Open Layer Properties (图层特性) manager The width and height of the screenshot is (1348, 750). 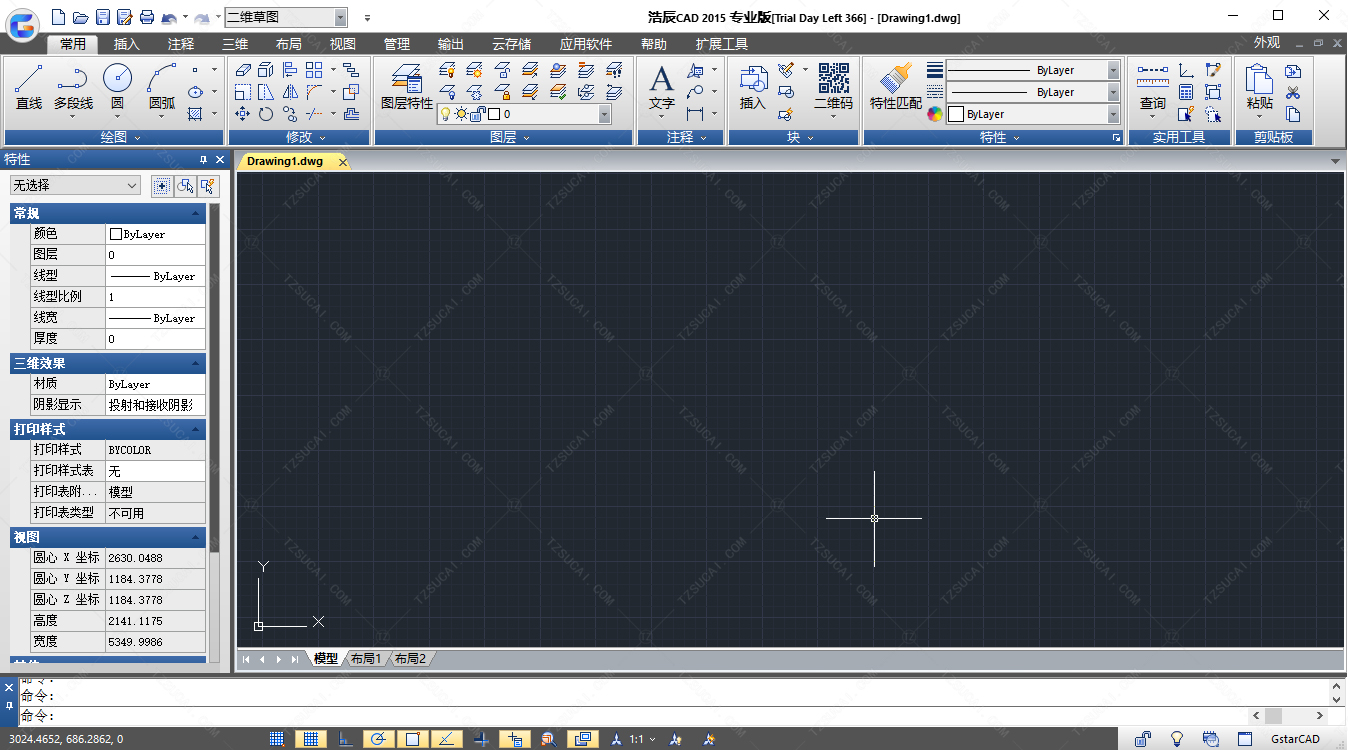point(407,88)
